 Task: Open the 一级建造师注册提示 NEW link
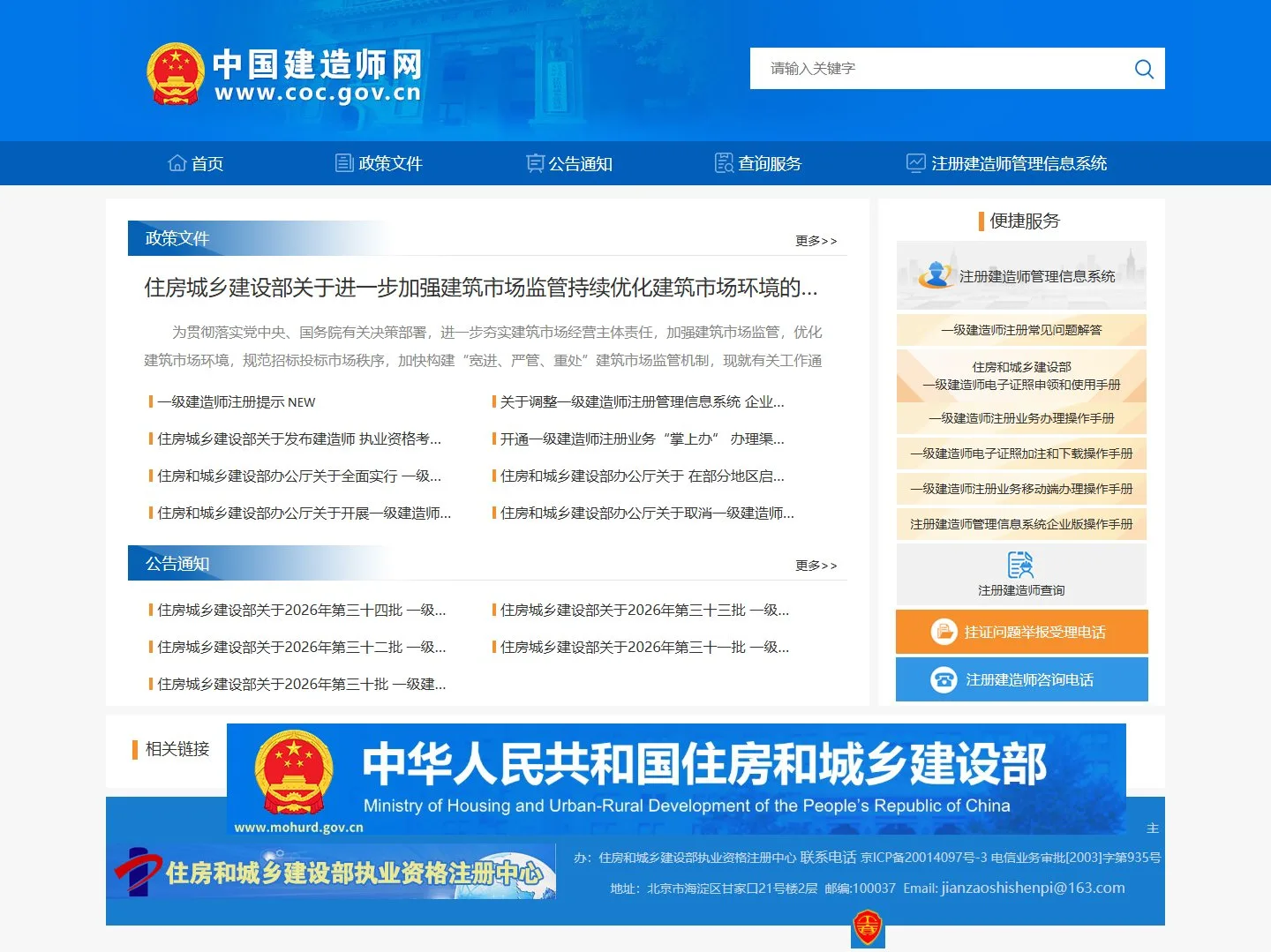[236, 402]
